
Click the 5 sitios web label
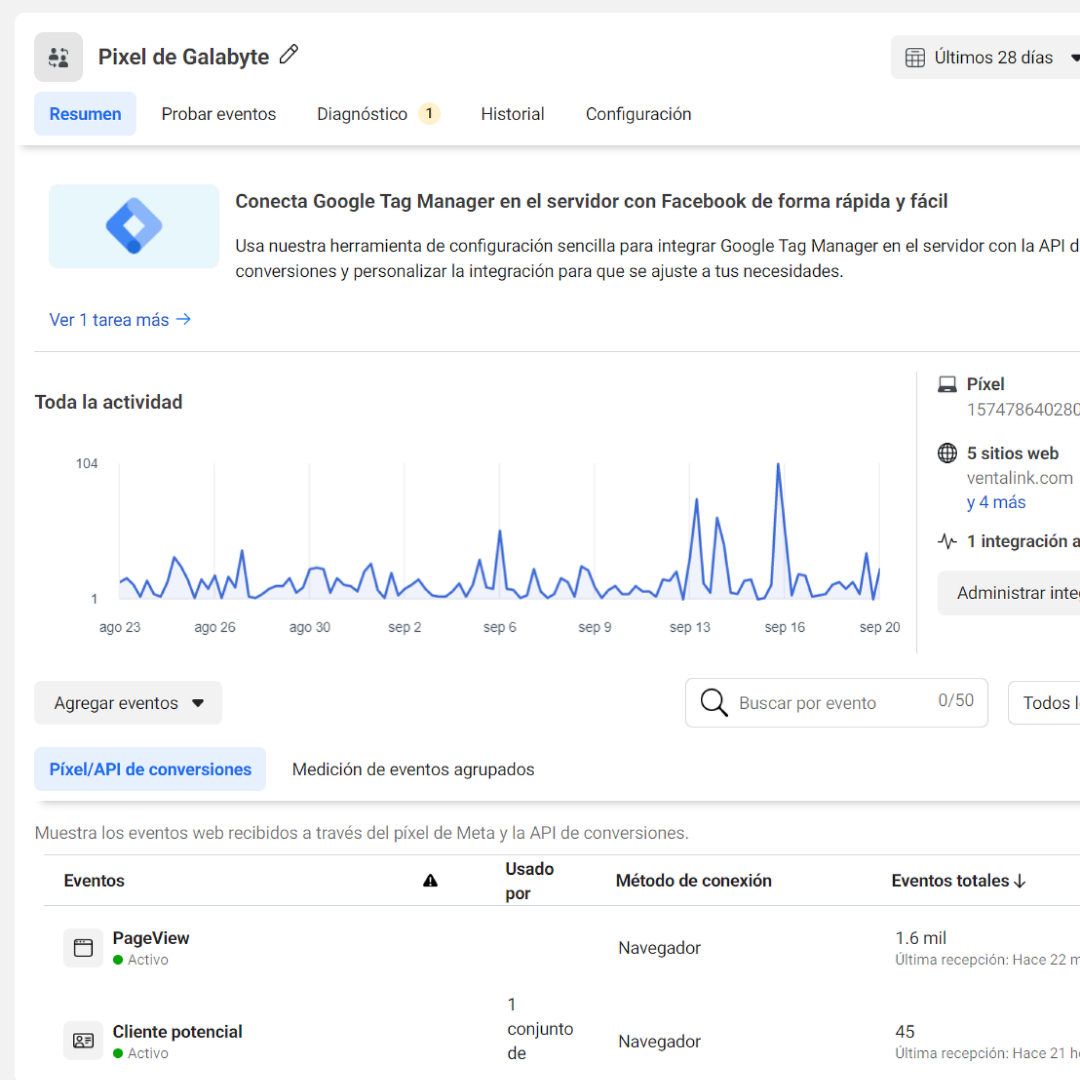[1012, 453]
